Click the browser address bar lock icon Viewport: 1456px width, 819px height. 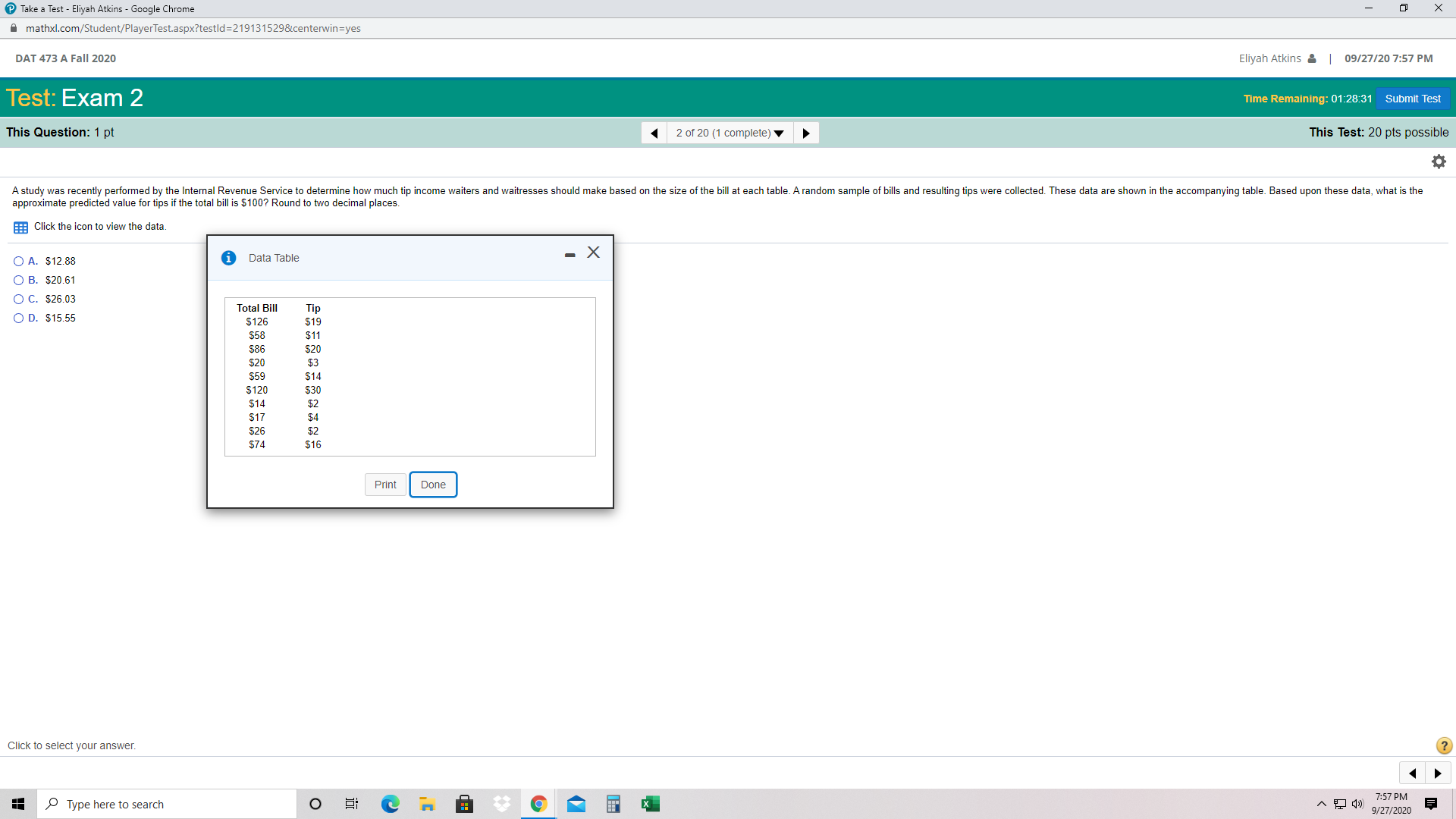[x=13, y=28]
